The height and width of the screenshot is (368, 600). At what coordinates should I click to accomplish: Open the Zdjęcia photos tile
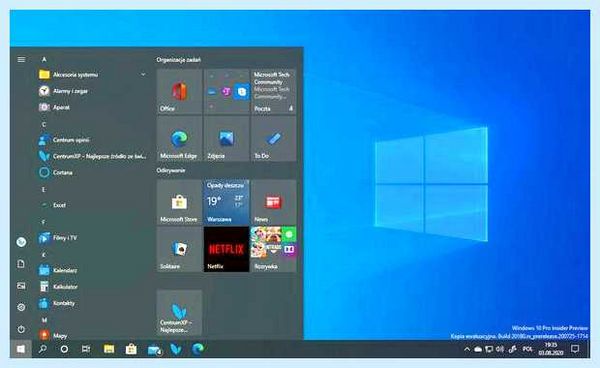(x=227, y=138)
